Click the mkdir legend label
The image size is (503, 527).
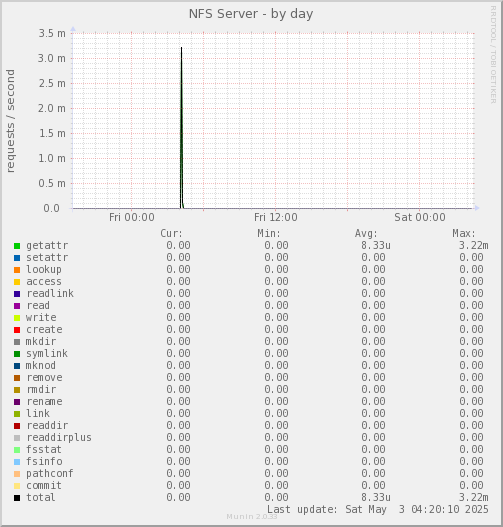[41, 341]
